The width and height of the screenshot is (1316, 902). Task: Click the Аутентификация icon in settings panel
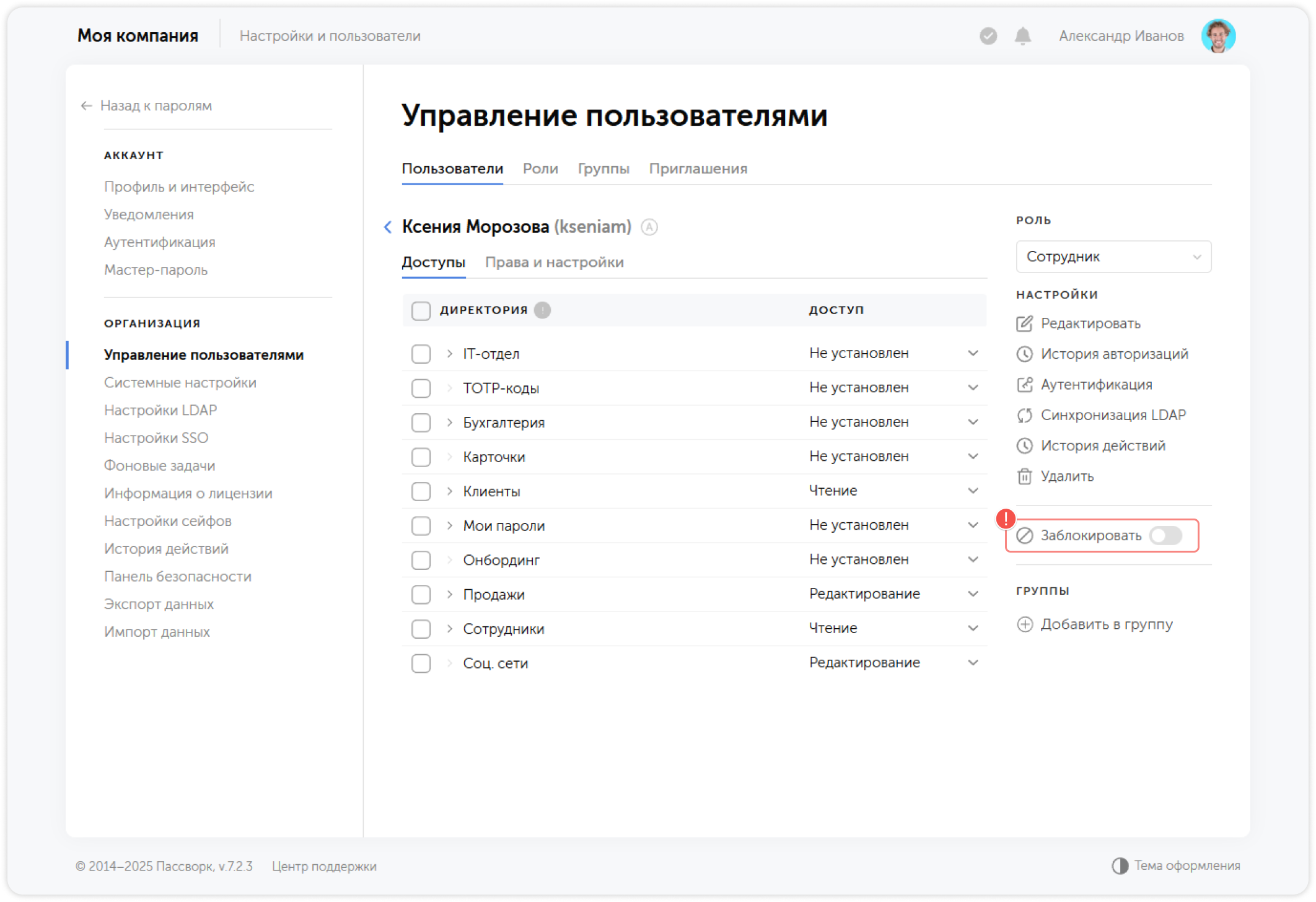coord(1025,384)
